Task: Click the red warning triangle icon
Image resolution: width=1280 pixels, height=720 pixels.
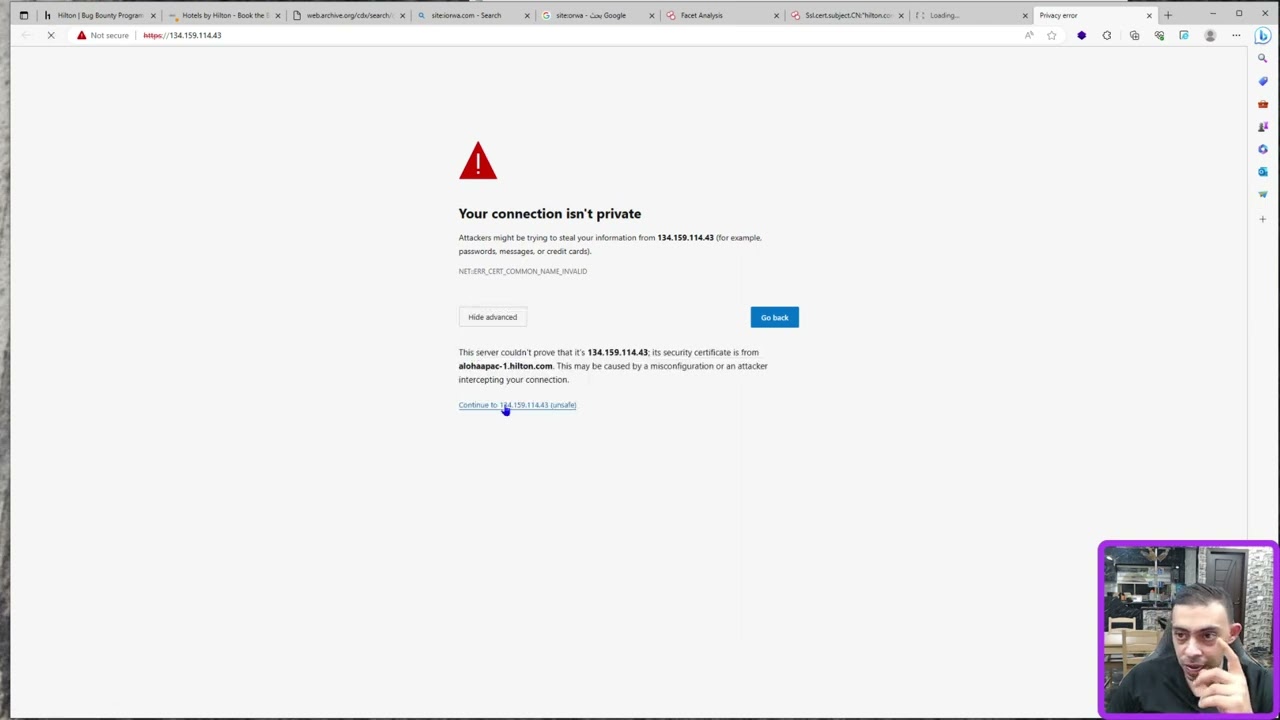Action: coord(478,161)
